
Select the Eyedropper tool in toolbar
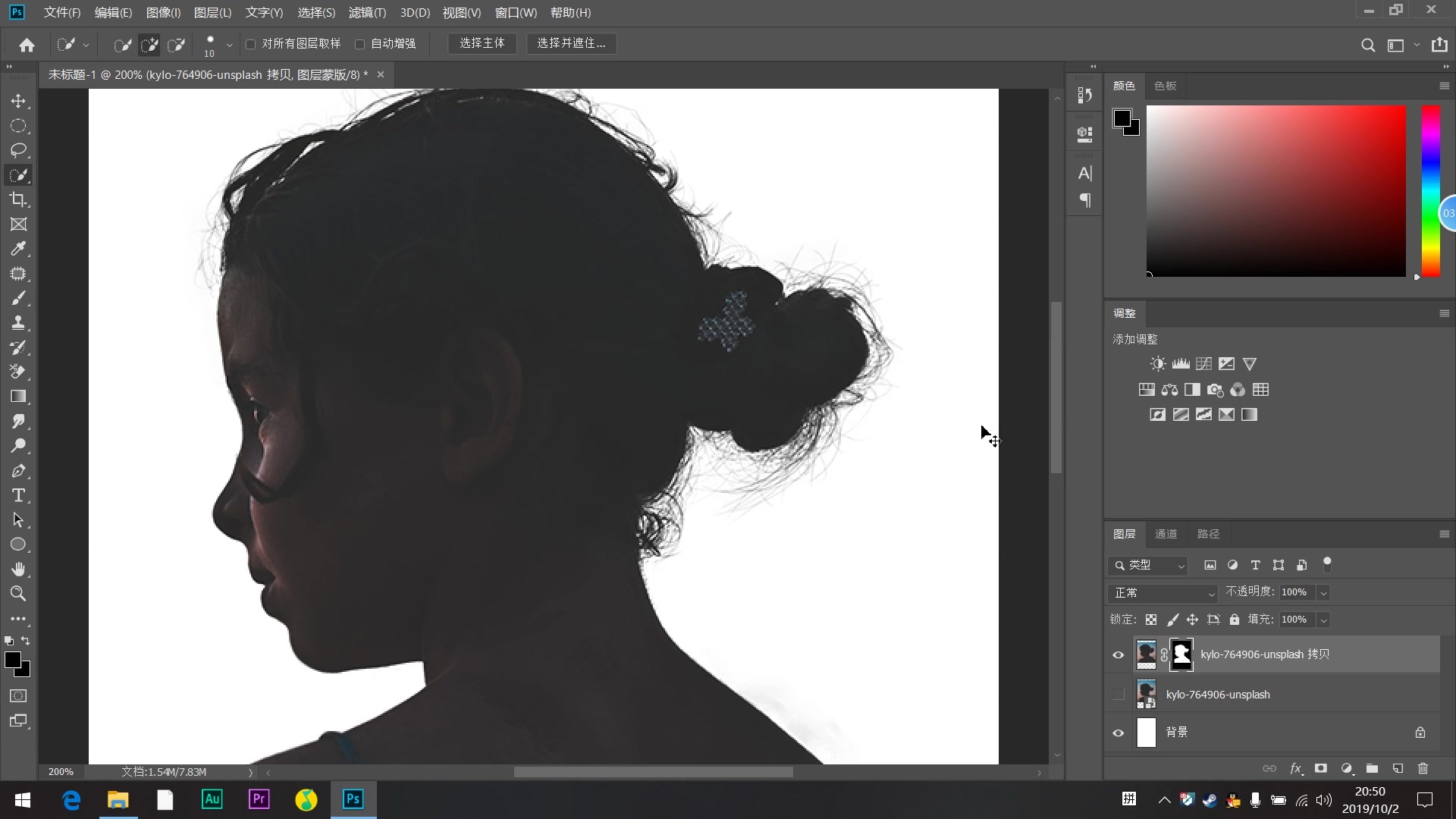[18, 249]
